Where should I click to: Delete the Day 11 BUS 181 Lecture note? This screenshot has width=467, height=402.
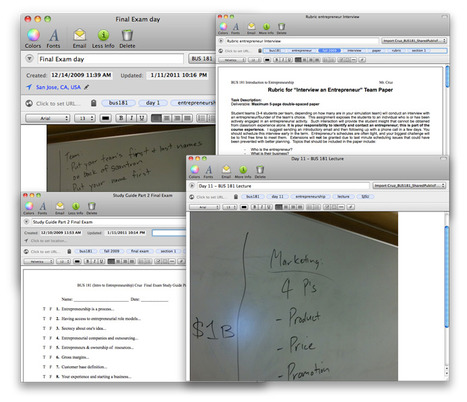pyautogui.click(x=260, y=172)
